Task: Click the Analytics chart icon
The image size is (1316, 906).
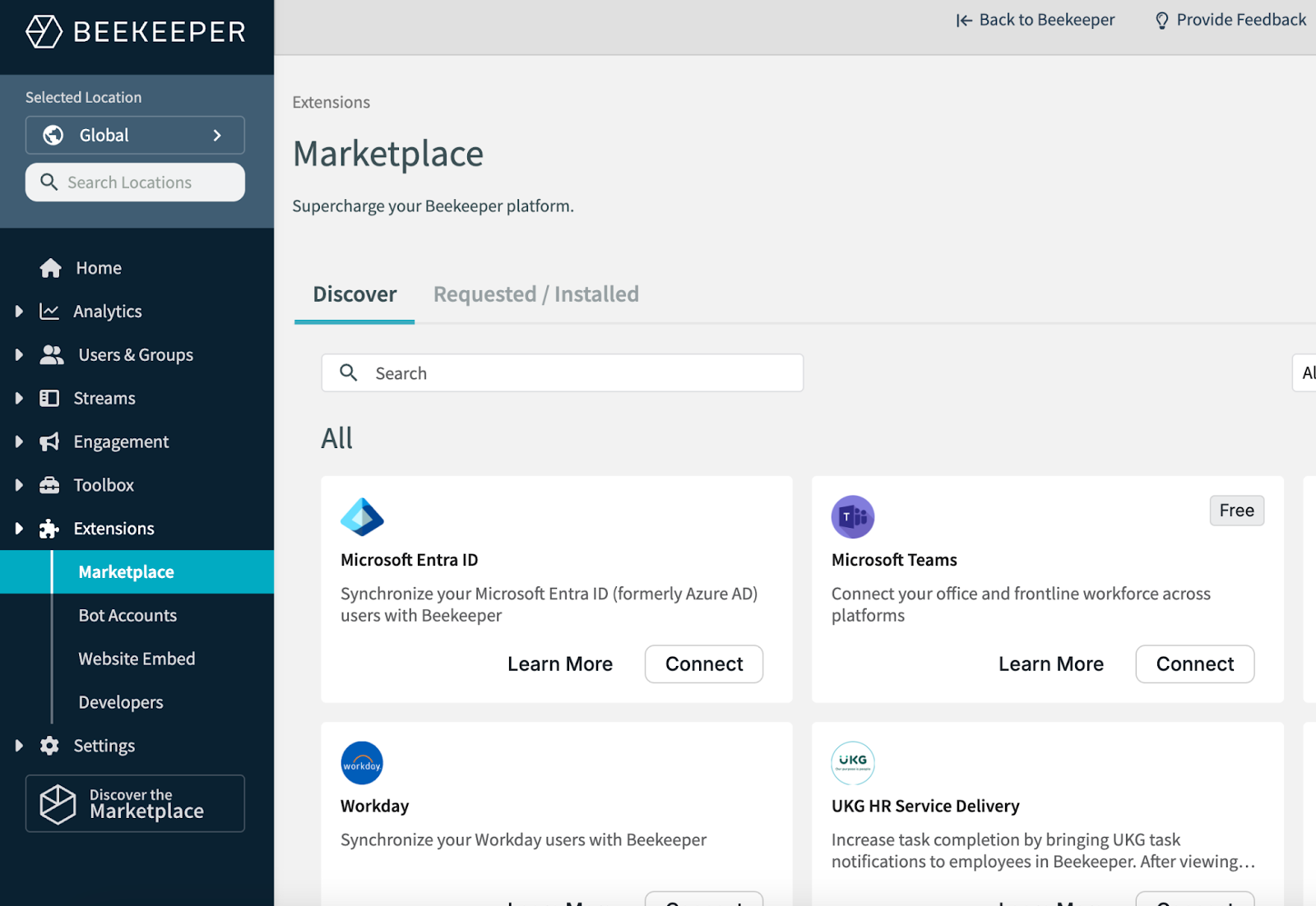Action: click(49, 312)
